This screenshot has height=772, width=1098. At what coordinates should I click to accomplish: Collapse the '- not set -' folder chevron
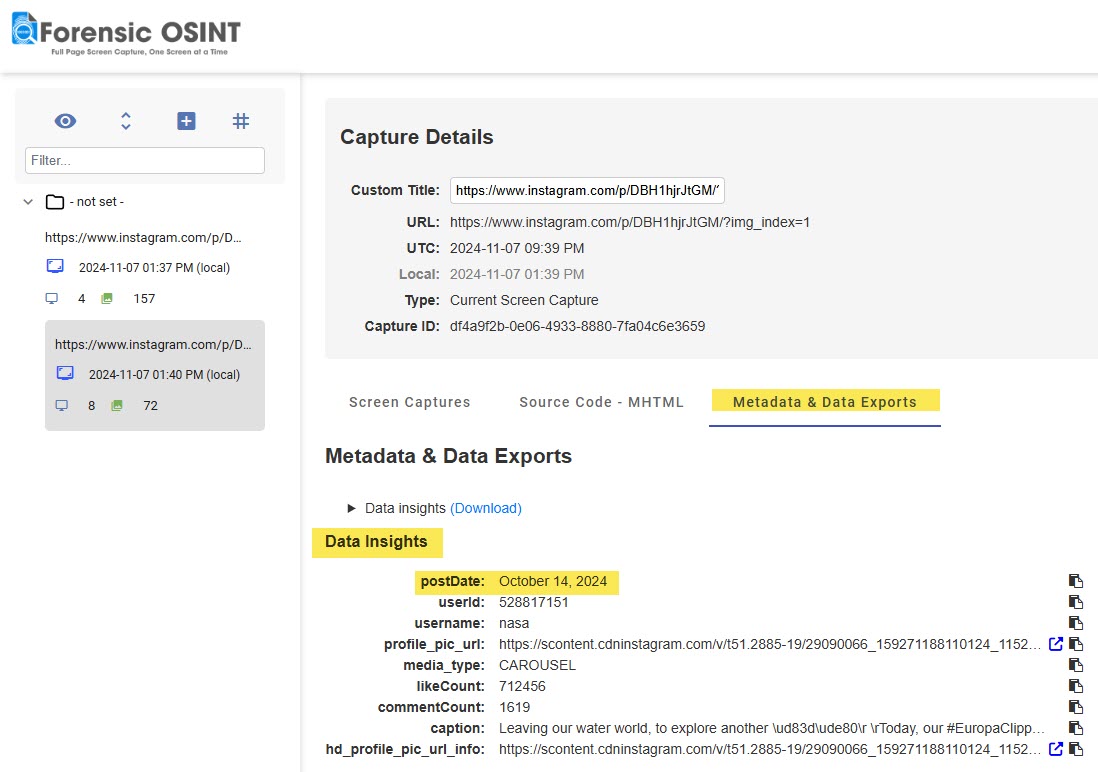tap(28, 202)
